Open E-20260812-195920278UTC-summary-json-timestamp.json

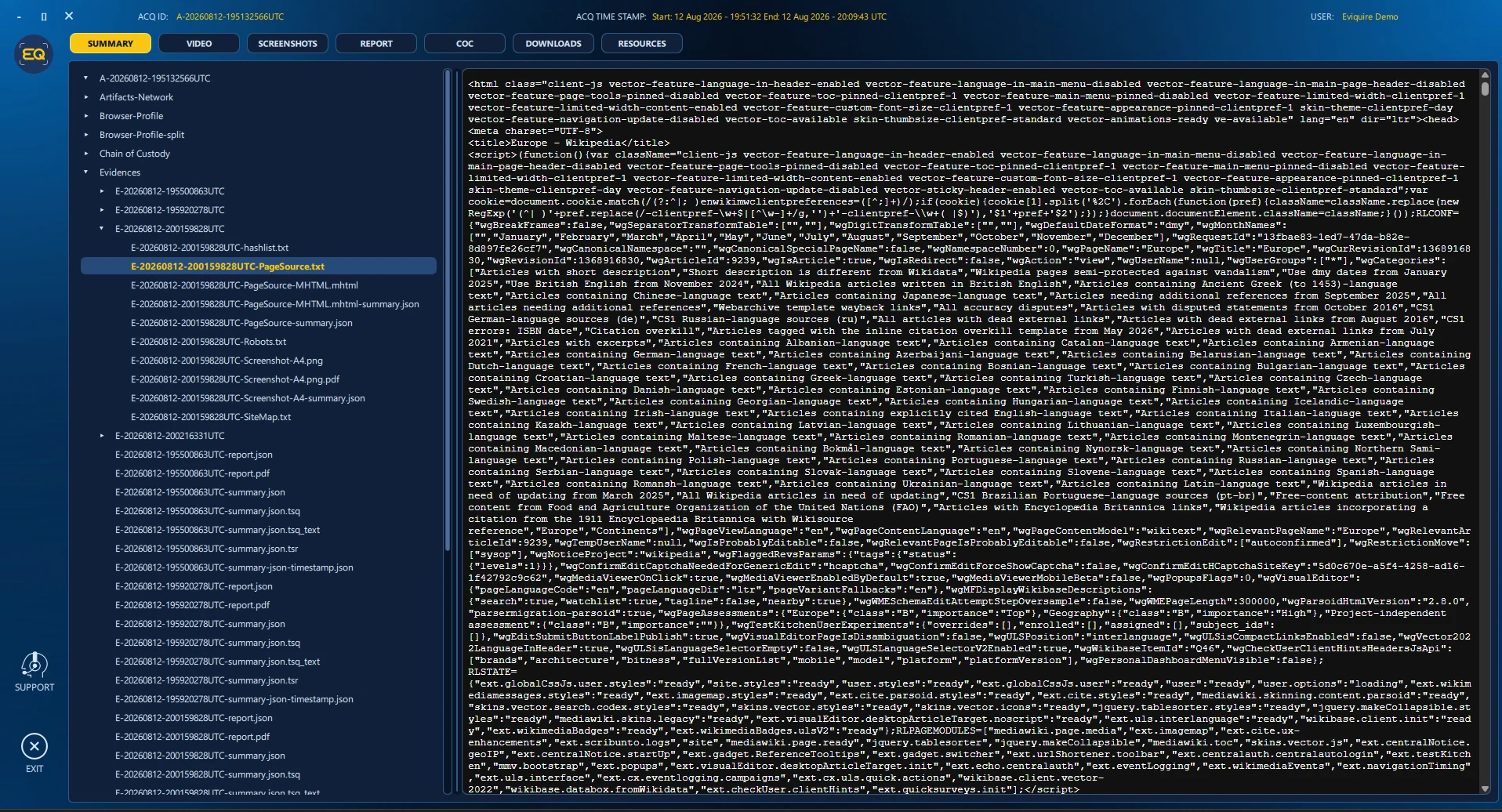click(x=234, y=699)
